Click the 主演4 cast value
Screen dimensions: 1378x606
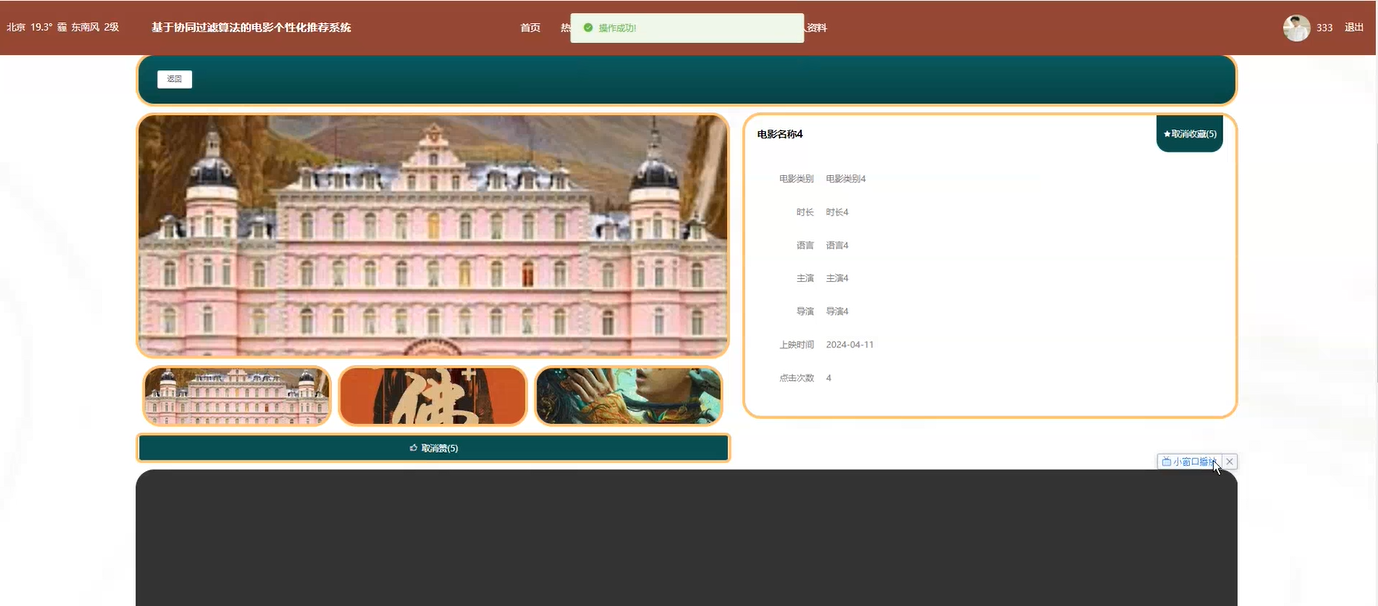tap(837, 278)
